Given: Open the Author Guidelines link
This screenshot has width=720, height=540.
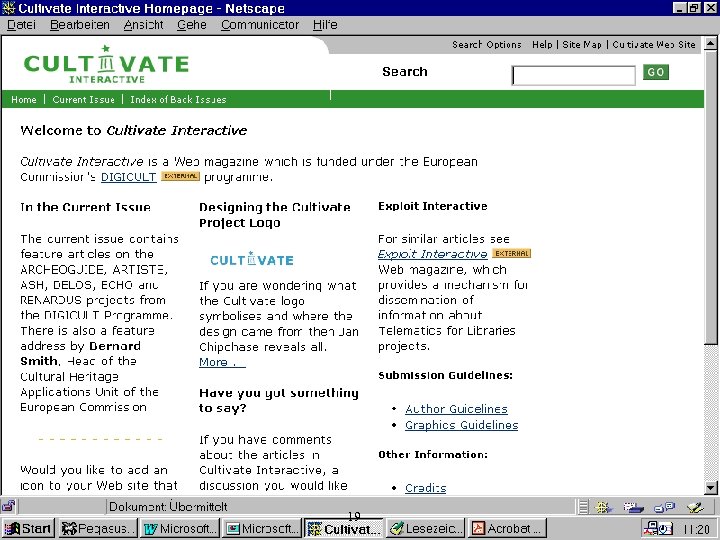Looking at the screenshot, I should click(456, 409).
